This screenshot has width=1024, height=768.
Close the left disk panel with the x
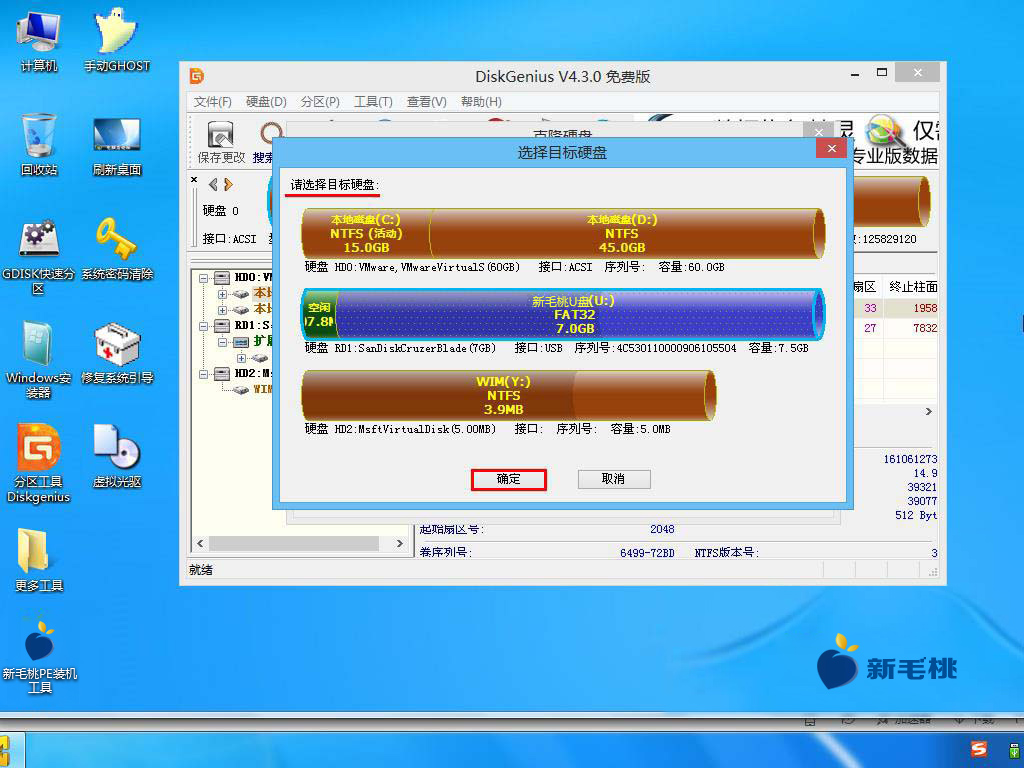(194, 180)
